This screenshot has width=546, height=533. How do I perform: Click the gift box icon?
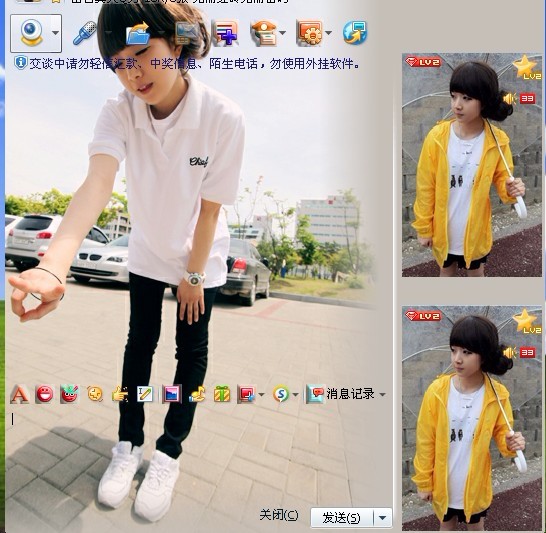click(222, 394)
